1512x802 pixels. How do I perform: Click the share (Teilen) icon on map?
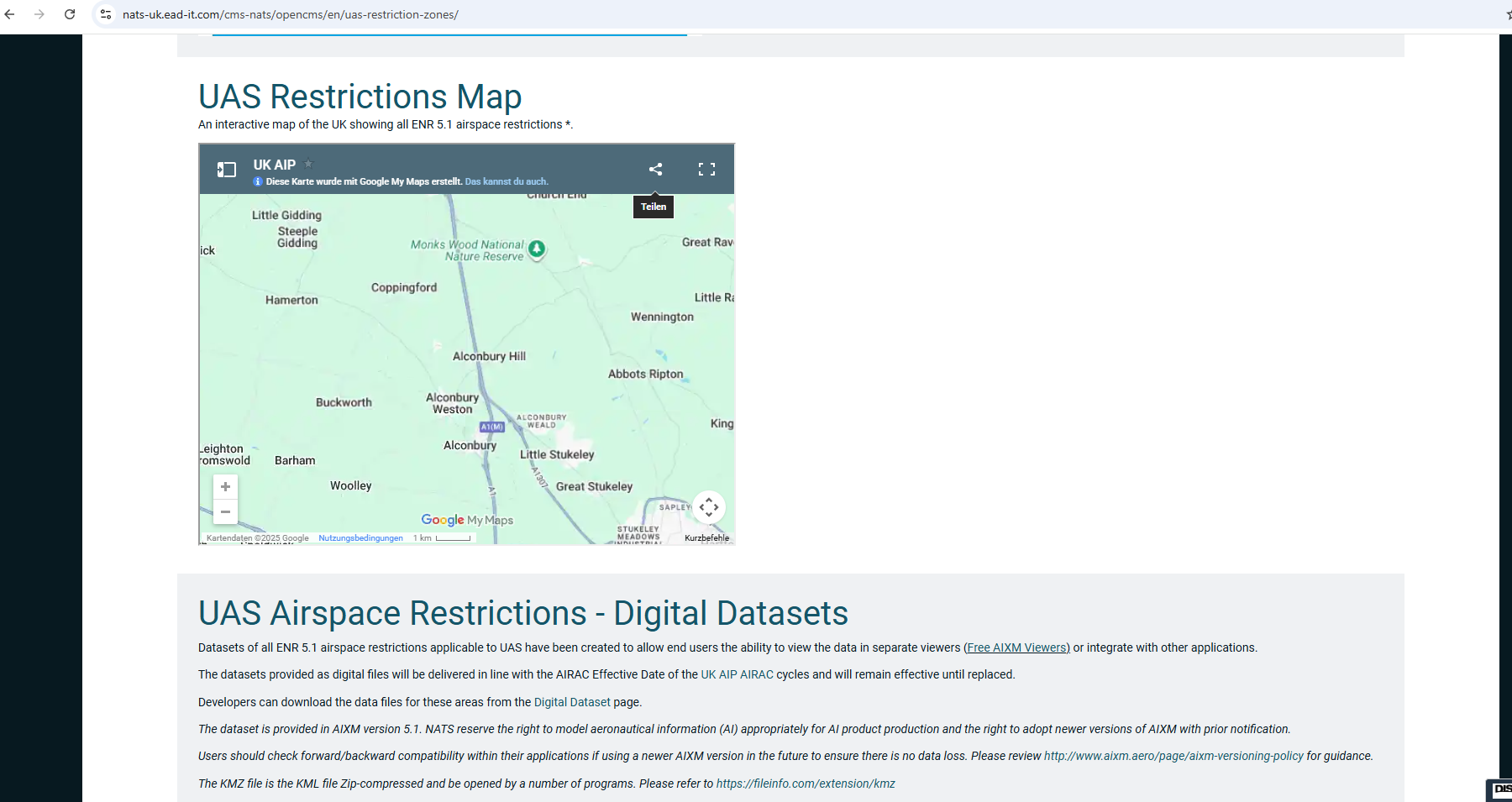pos(655,170)
